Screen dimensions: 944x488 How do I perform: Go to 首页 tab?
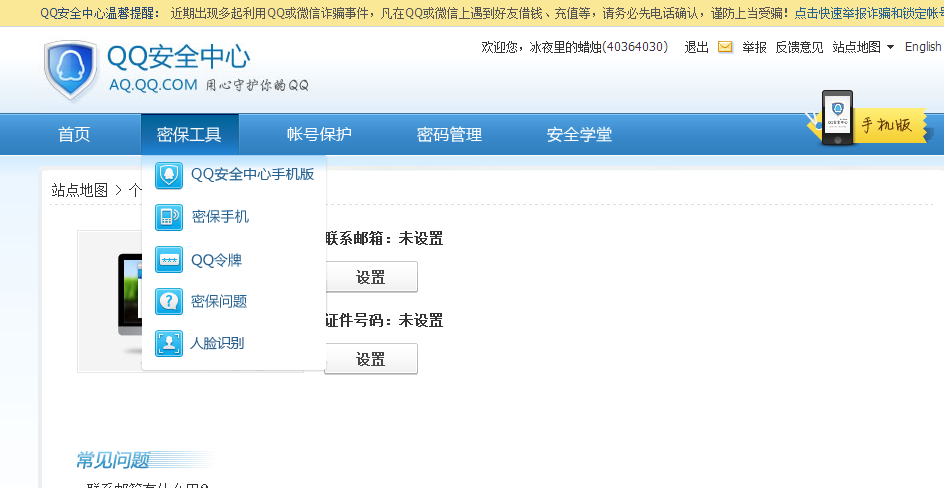click(74, 134)
